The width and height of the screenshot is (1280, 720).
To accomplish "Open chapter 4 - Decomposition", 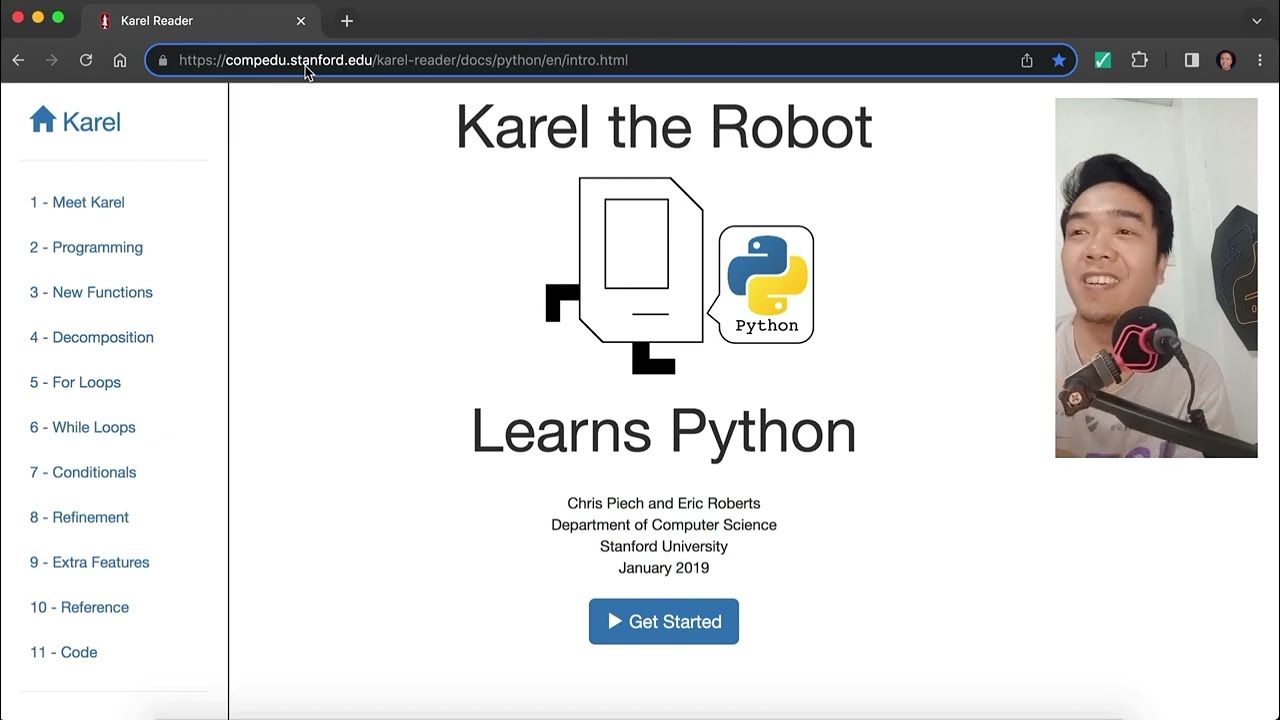I will coord(92,337).
